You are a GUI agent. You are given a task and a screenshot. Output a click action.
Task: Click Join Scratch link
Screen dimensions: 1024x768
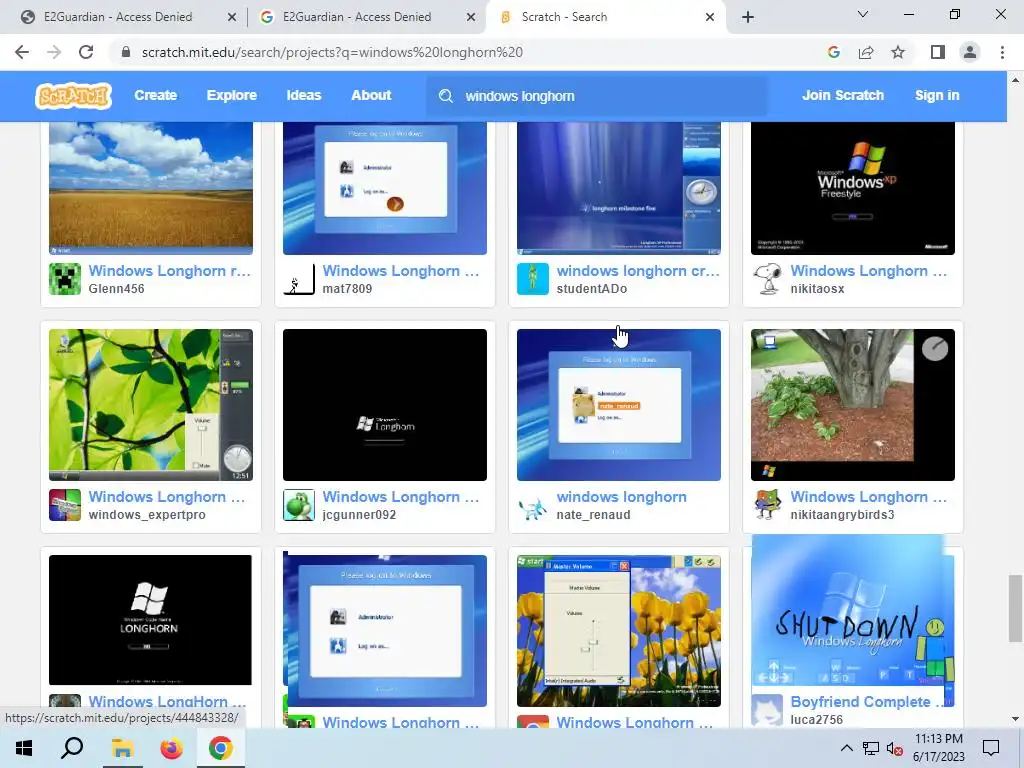pyautogui.click(x=842, y=95)
